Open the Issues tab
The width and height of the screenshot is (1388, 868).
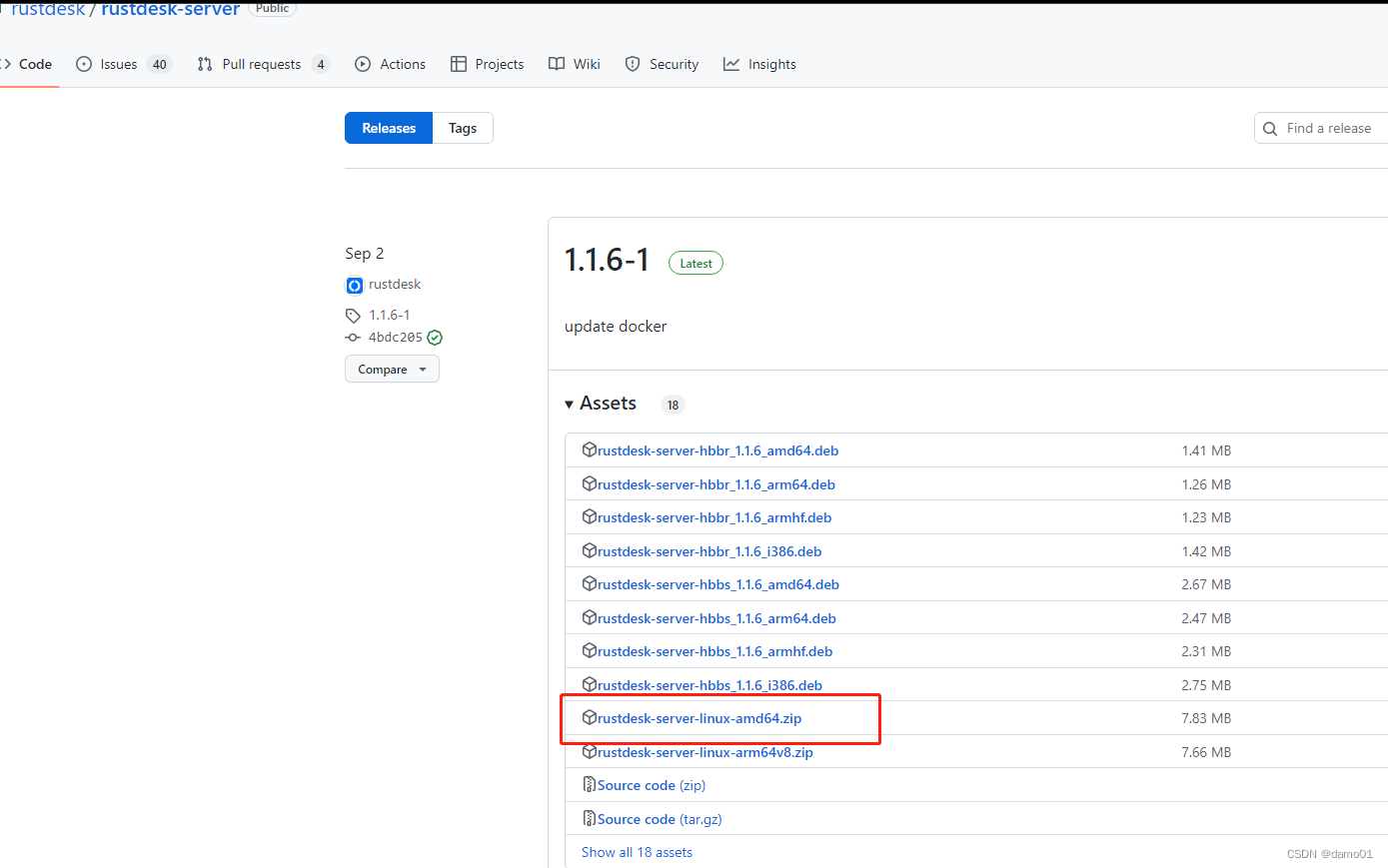tap(124, 64)
